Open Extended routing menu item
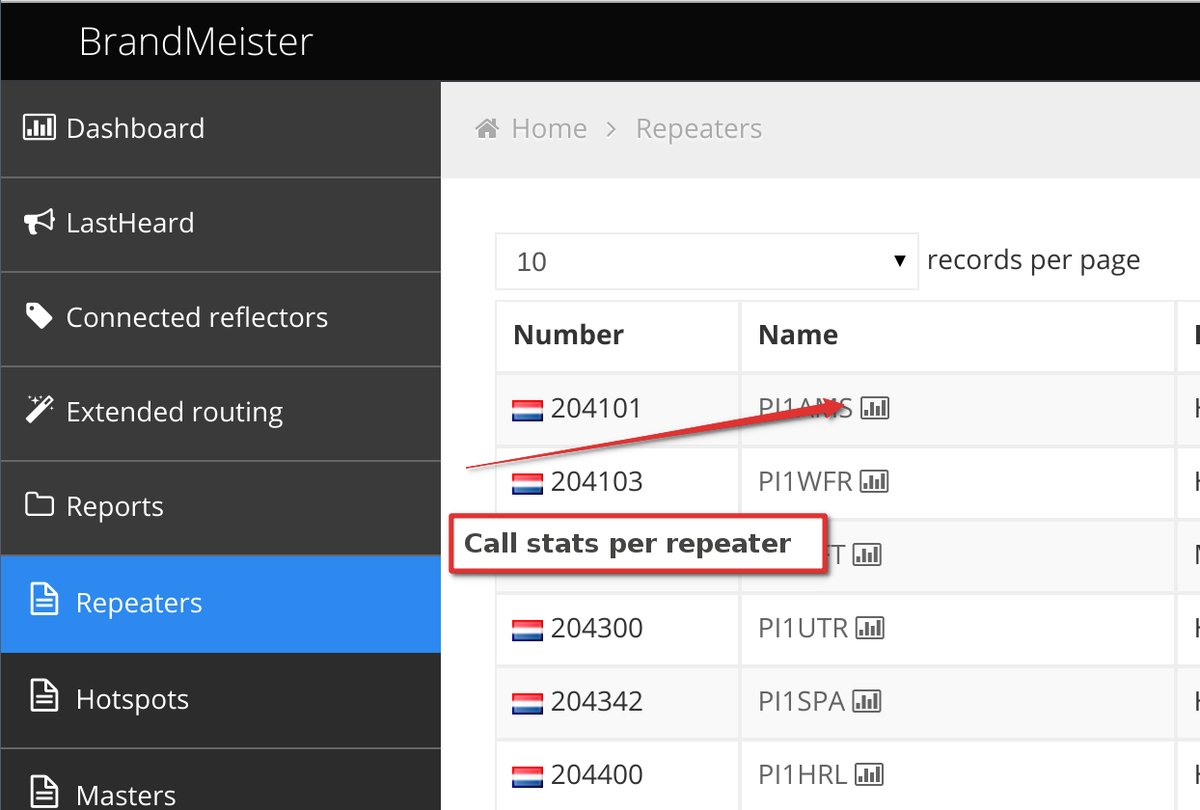1200x810 pixels. (x=220, y=413)
